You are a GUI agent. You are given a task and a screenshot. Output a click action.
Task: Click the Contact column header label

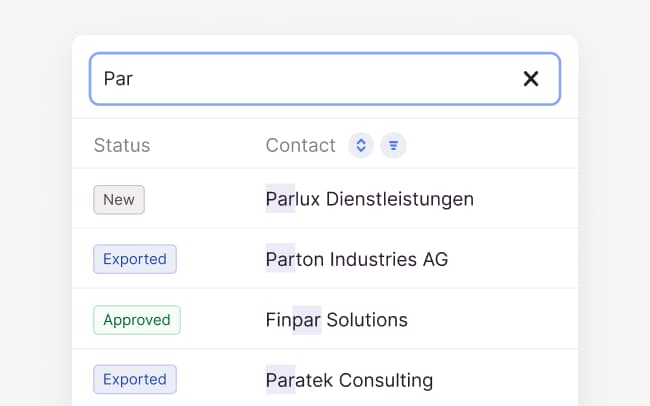[300, 146]
